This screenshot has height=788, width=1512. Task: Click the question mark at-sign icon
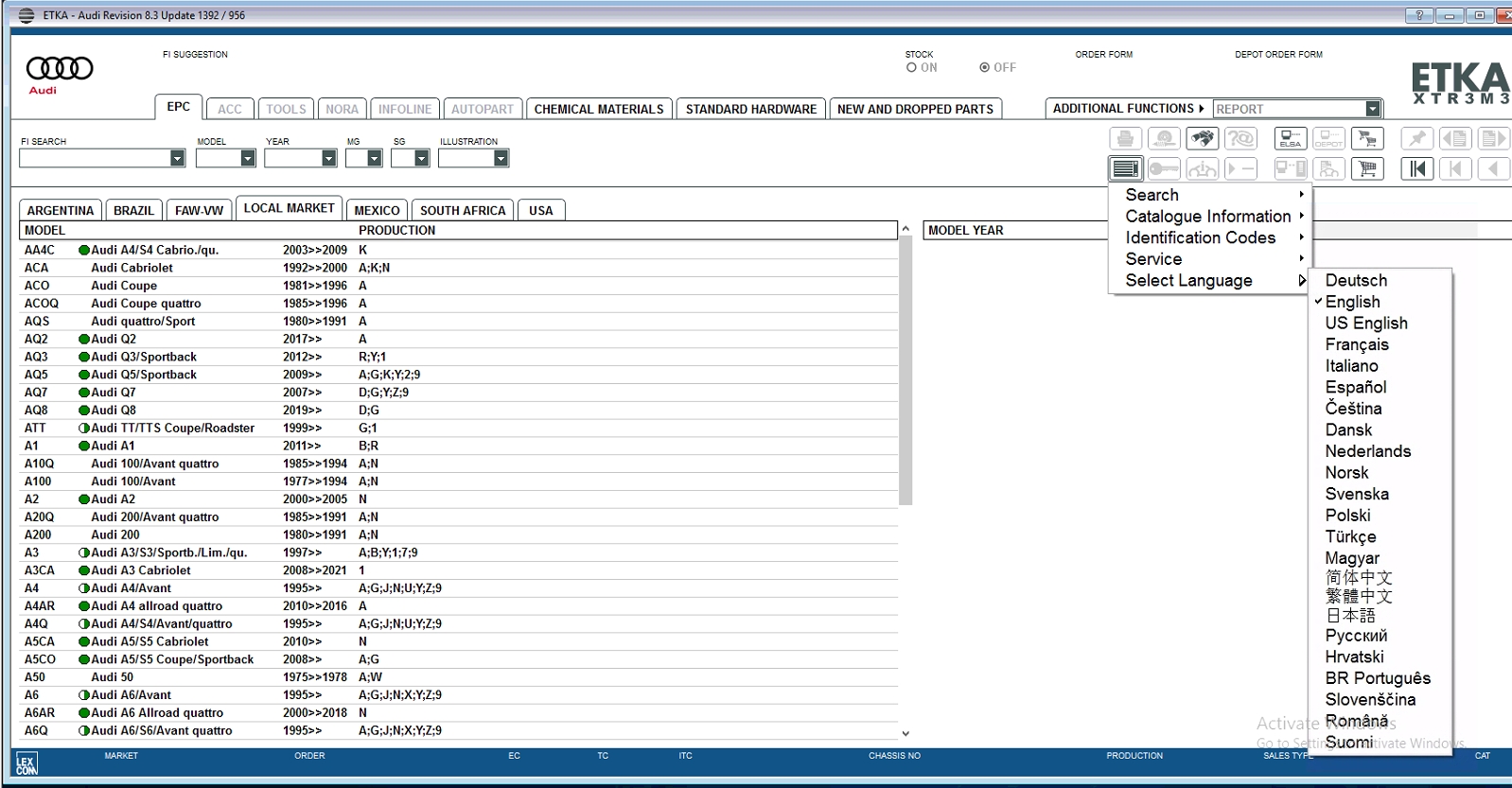pyautogui.click(x=1240, y=139)
